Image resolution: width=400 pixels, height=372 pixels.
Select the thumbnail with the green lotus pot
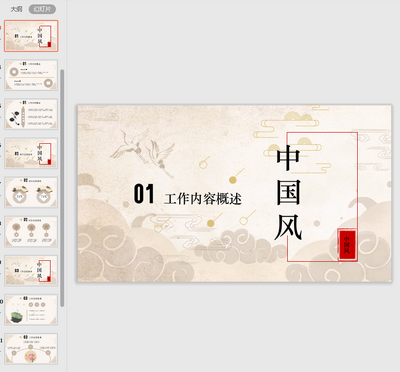tap(31, 310)
